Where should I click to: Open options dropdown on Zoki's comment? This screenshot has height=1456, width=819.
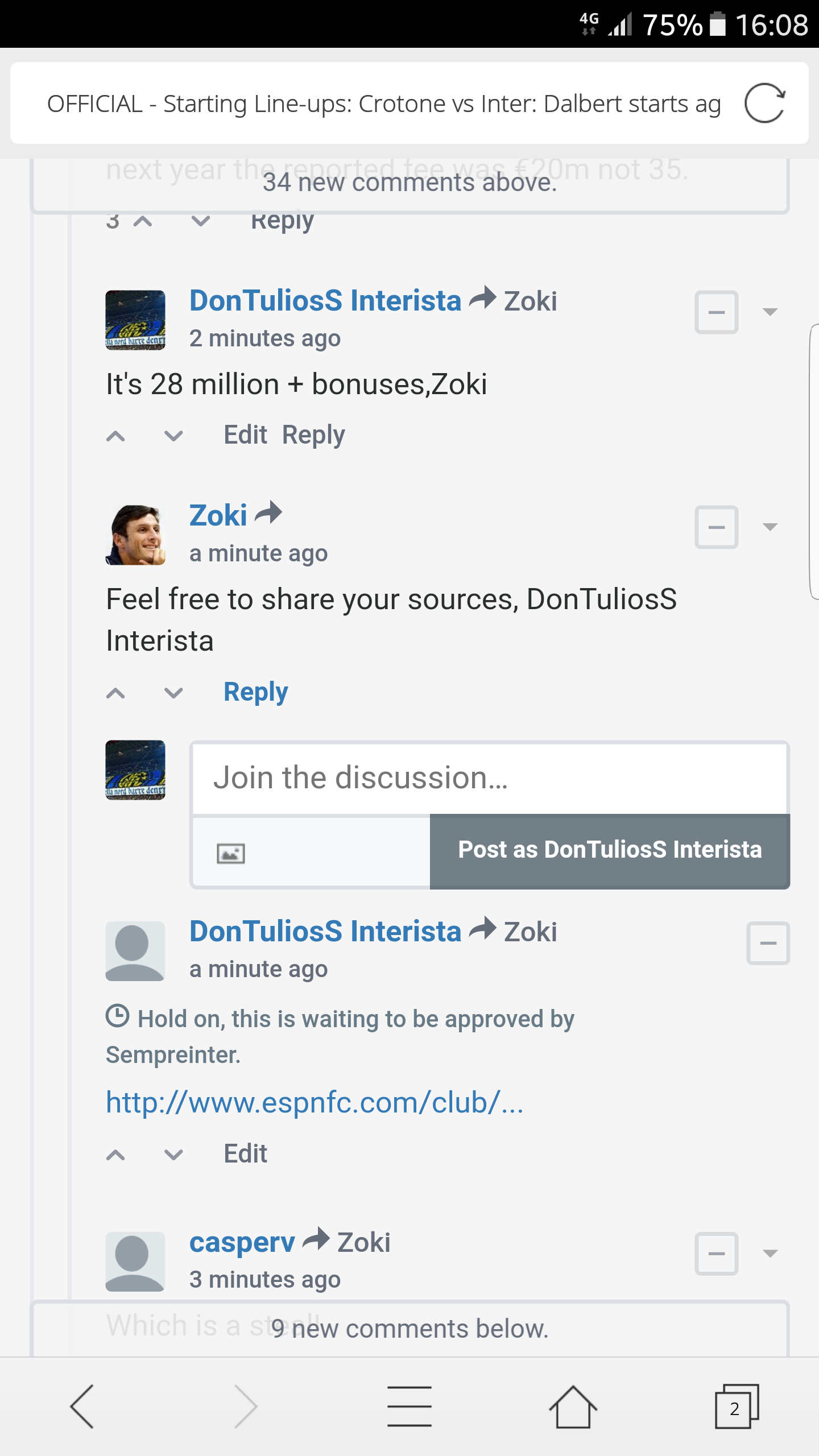770,527
